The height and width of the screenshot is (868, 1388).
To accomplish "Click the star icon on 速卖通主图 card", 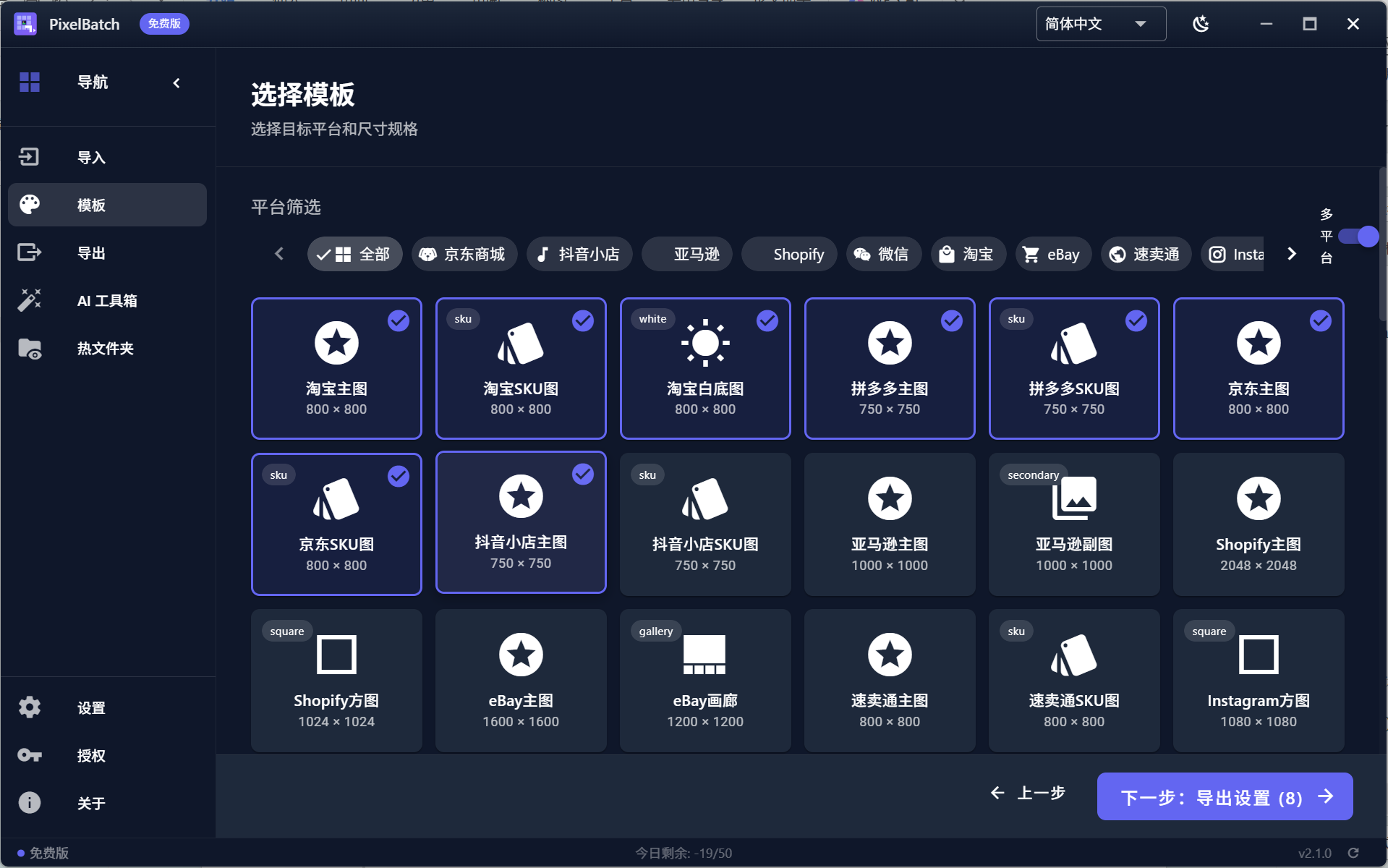I will [890, 655].
